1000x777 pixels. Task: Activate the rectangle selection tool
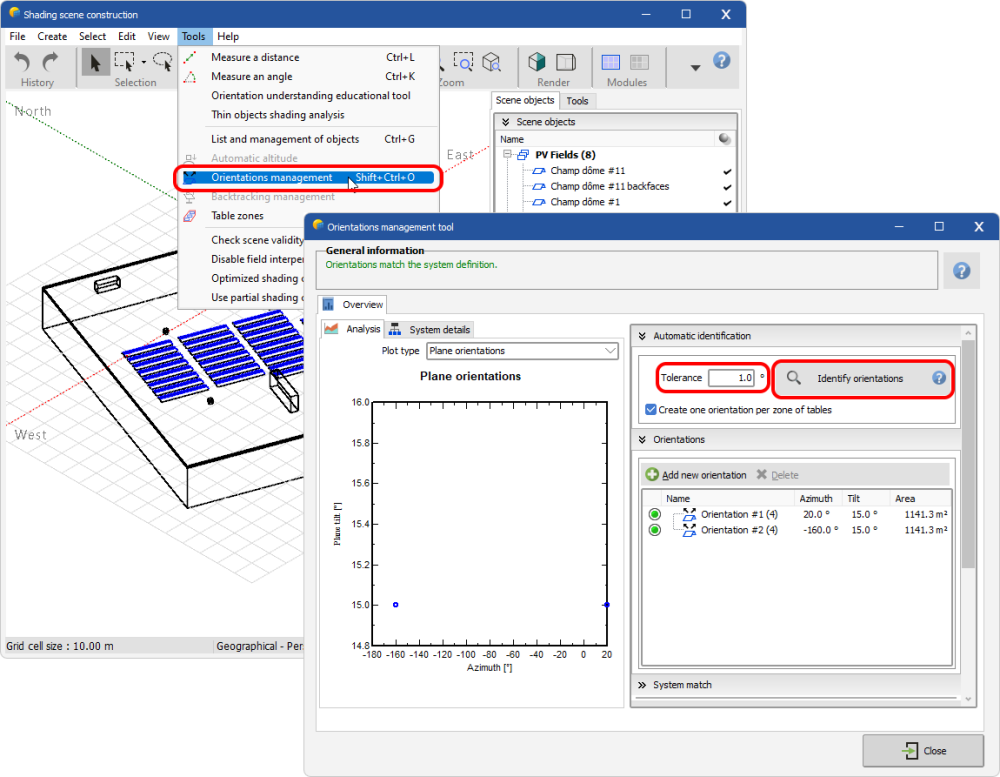[125, 63]
